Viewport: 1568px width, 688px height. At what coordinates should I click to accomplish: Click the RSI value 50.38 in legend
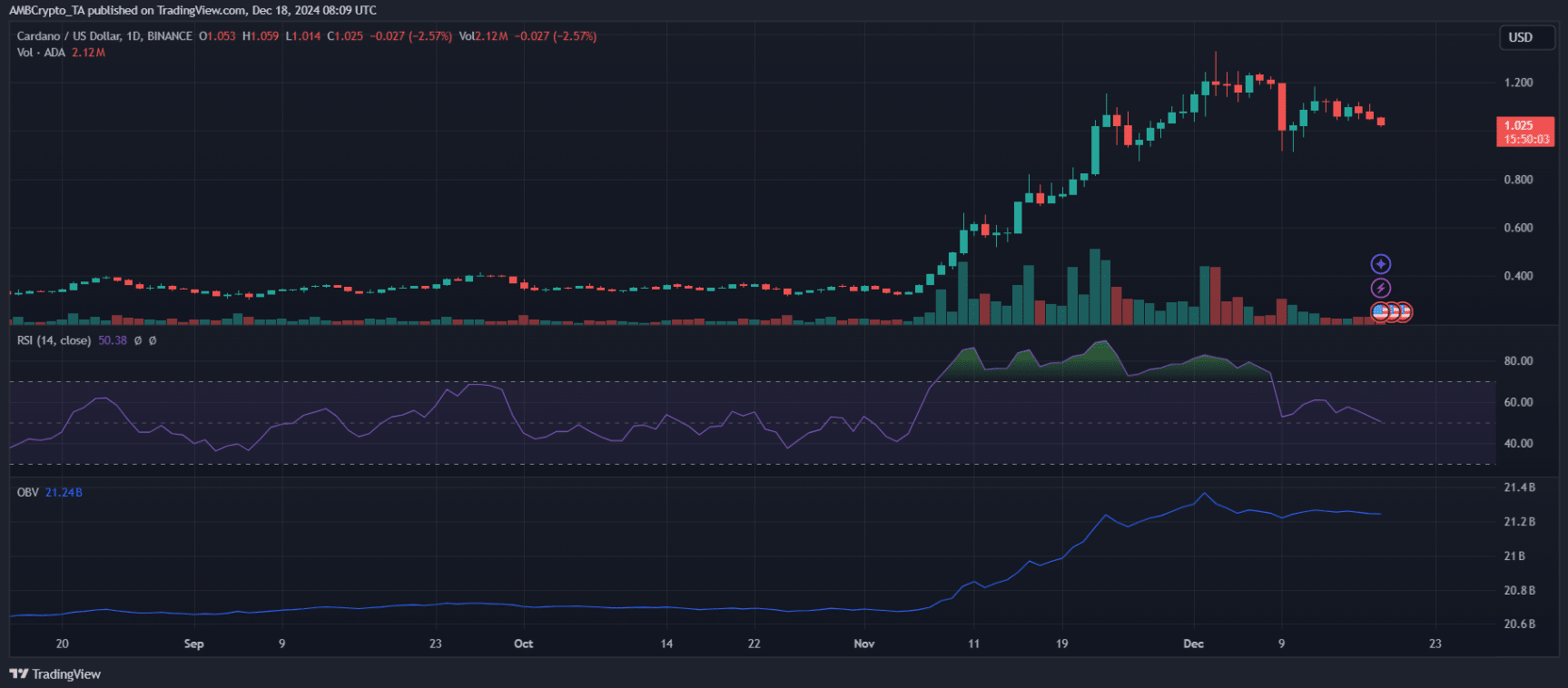tap(113, 340)
